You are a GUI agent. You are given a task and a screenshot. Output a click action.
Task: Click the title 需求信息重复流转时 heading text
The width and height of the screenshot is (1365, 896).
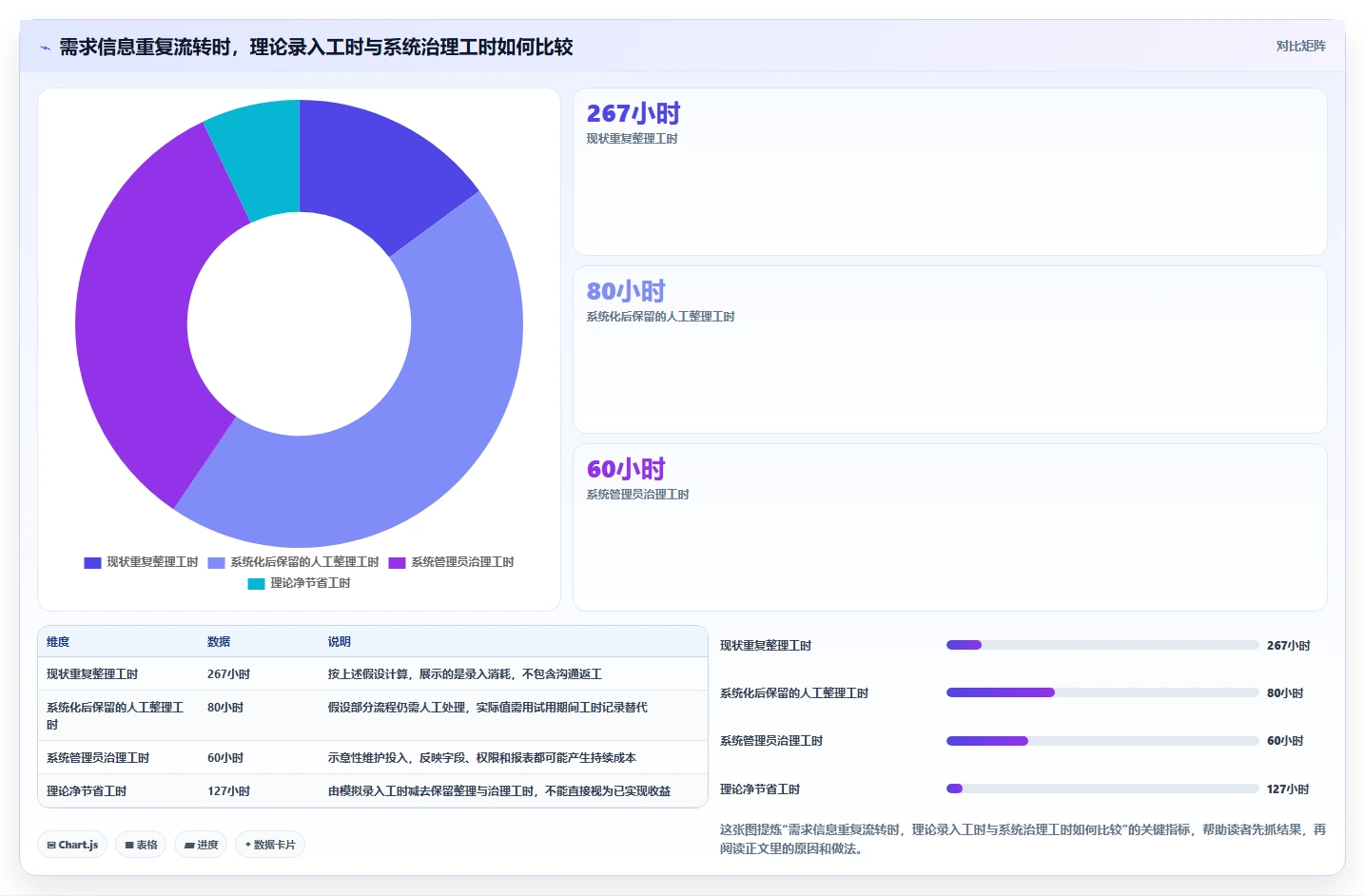tap(316, 47)
